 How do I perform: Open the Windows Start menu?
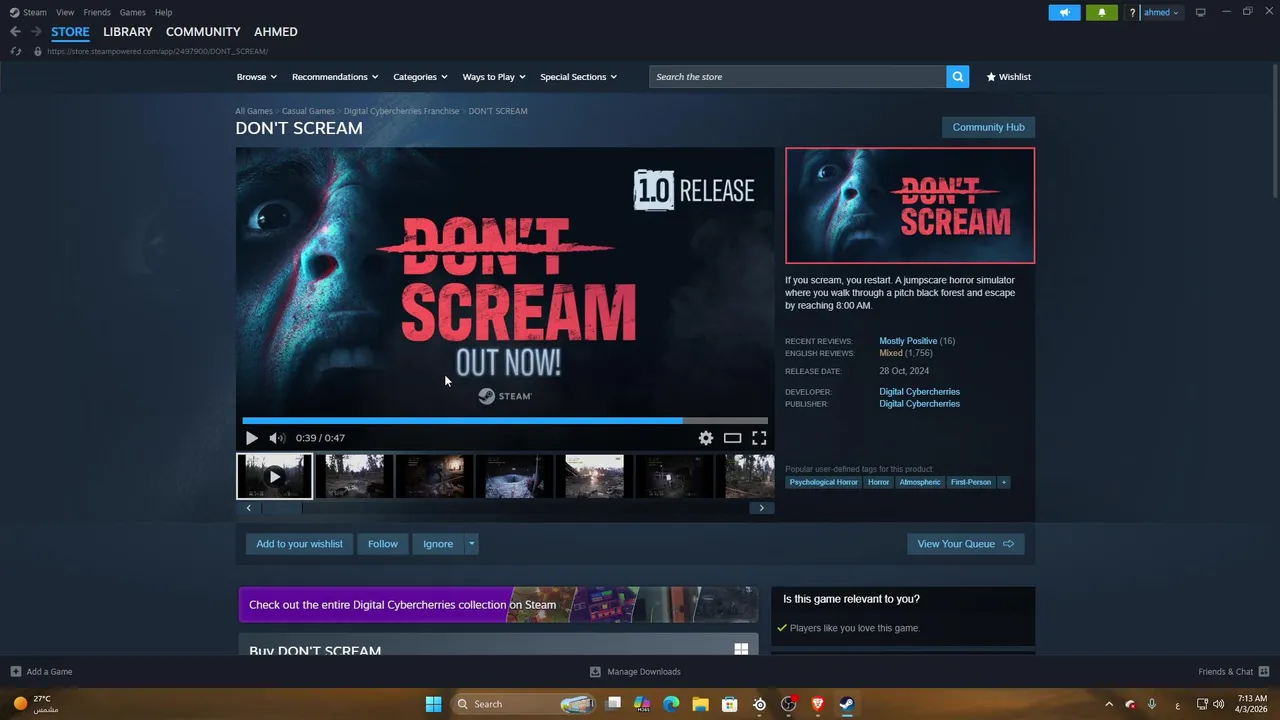pyautogui.click(x=433, y=704)
